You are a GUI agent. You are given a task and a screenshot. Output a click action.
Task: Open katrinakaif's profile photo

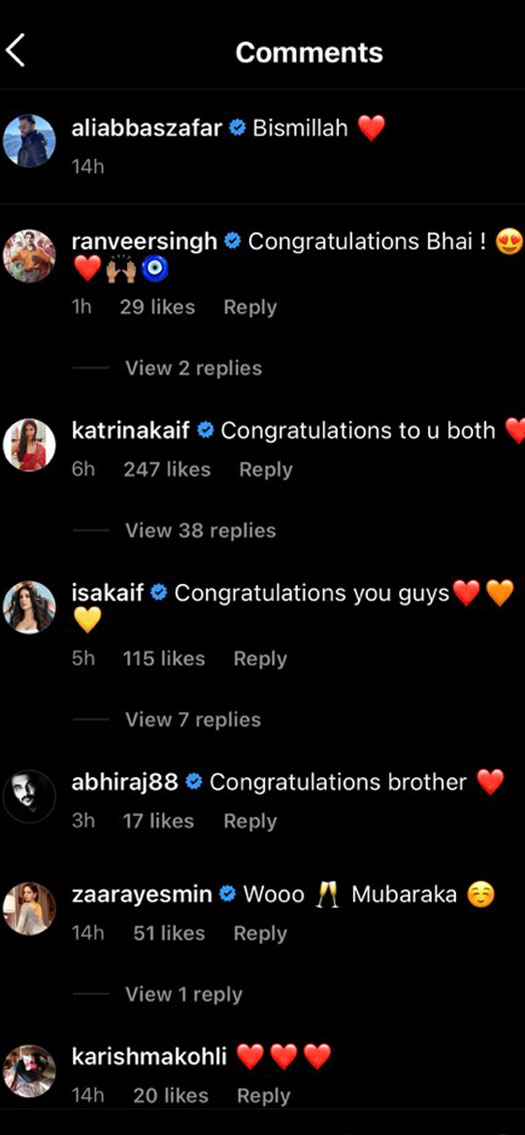coord(30,444)
